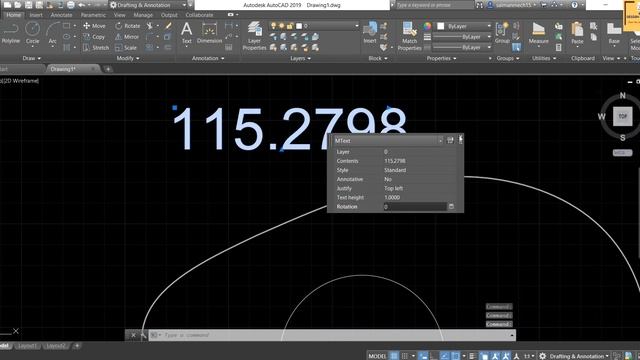
Task: Open the layer list dropdown
Action: tap(356, 26)
